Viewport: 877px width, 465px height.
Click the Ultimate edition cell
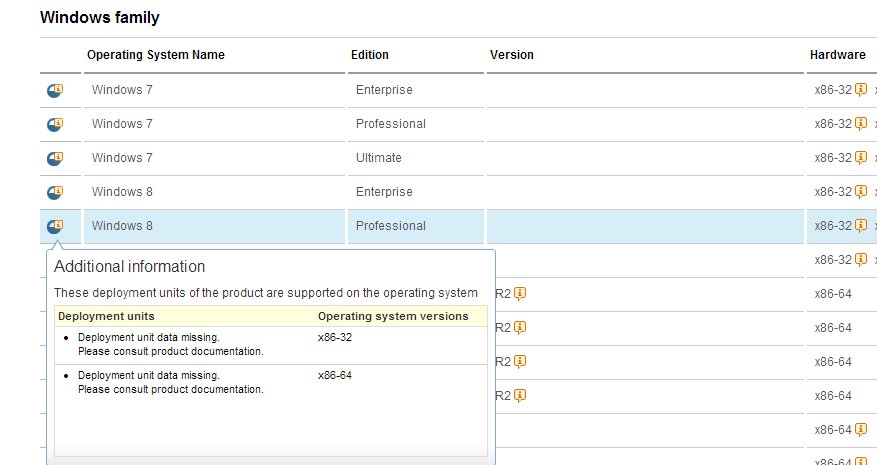coord(379,158)
